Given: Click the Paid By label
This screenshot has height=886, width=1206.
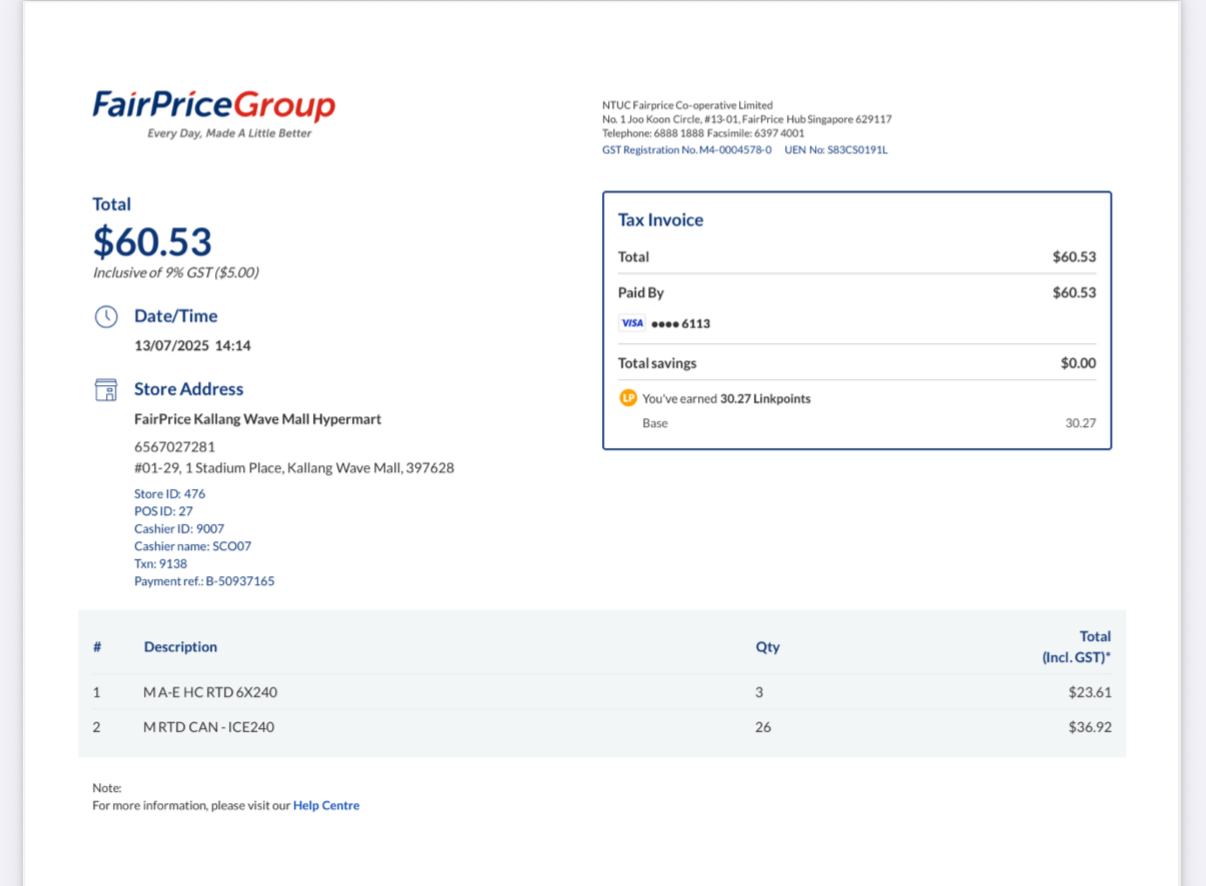Looking at the screenshot, I should [641, 293].
